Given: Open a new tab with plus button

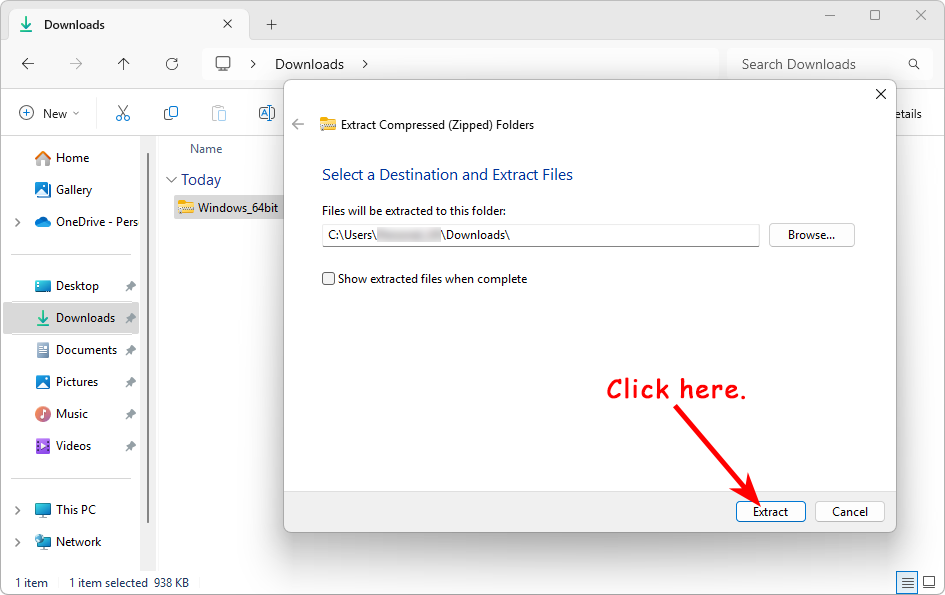Looking at the screenshot, I should (x=271, y=25).
